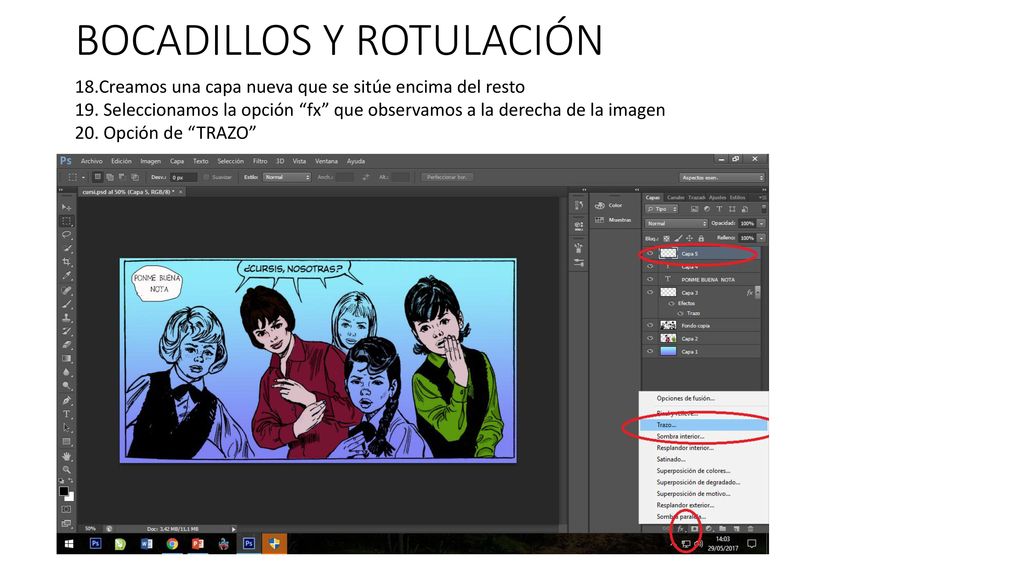
Task: Open the Filtro menu
Action: (260, 161)
